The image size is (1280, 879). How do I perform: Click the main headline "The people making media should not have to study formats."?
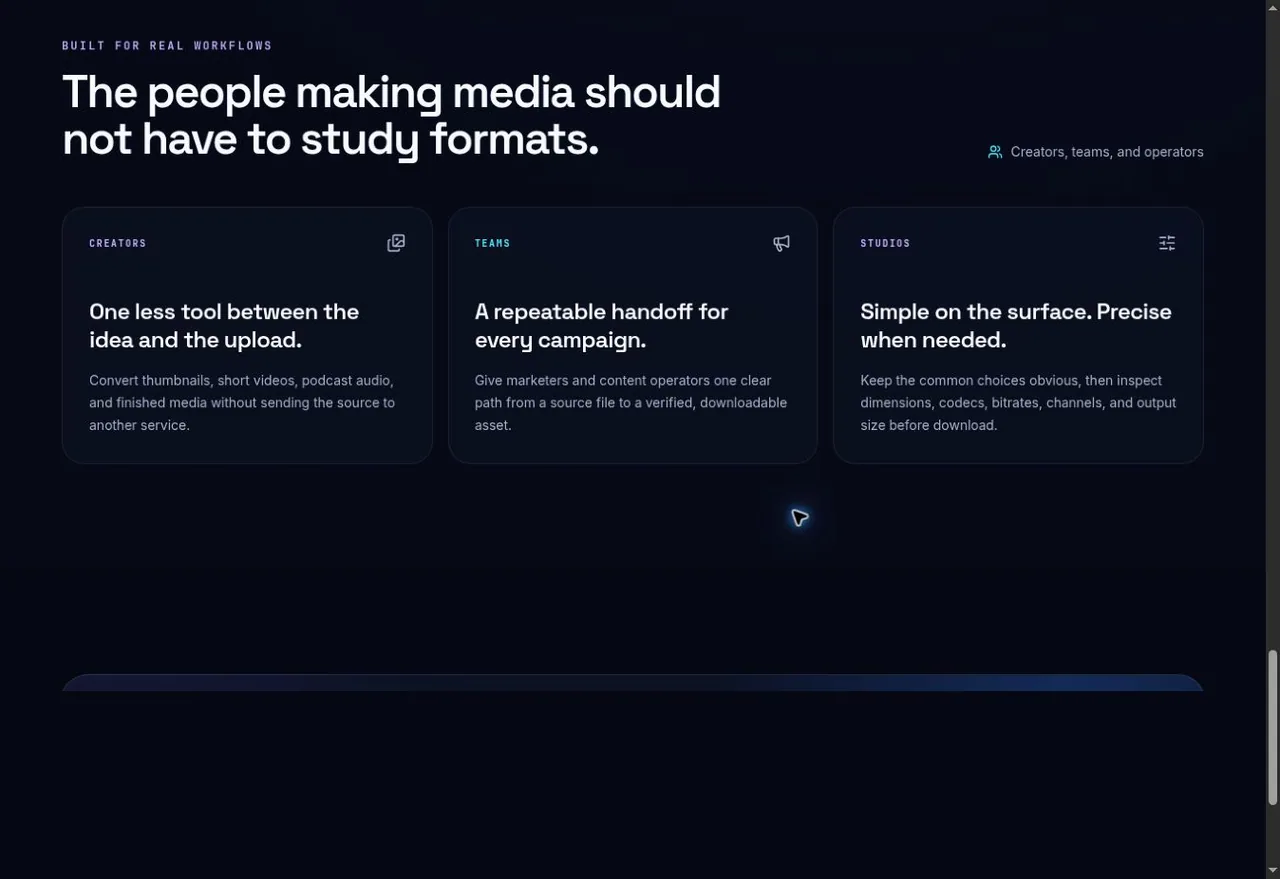click(391, 116)
